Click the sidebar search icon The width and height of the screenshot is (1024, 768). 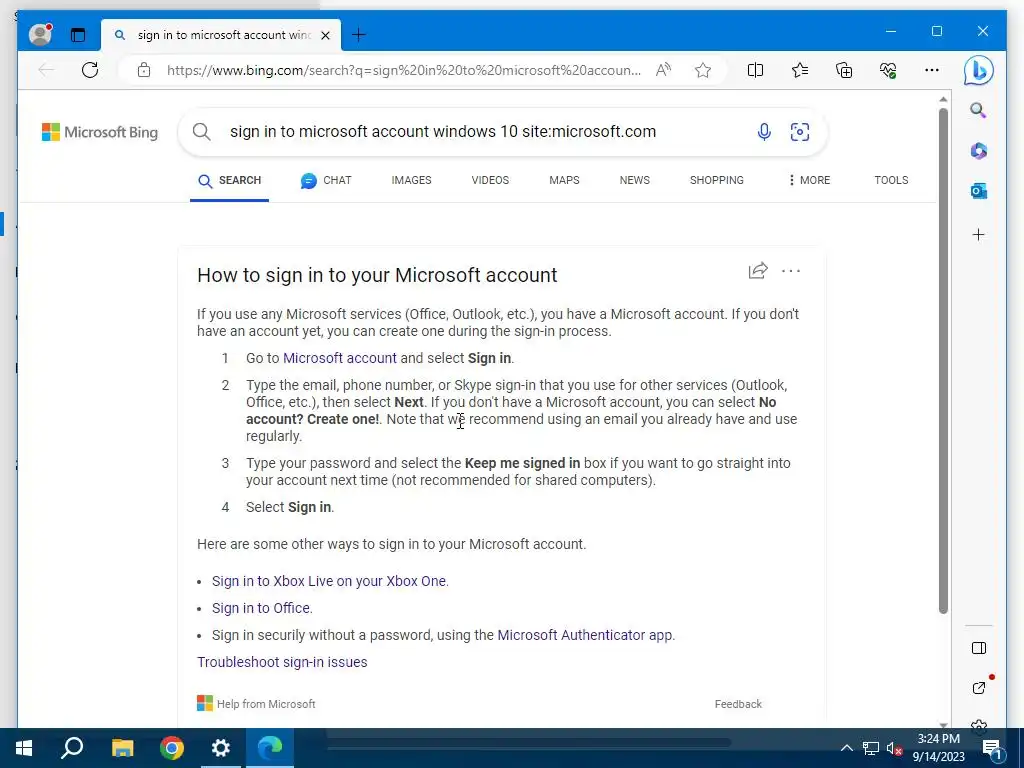(x=978, y=110)
